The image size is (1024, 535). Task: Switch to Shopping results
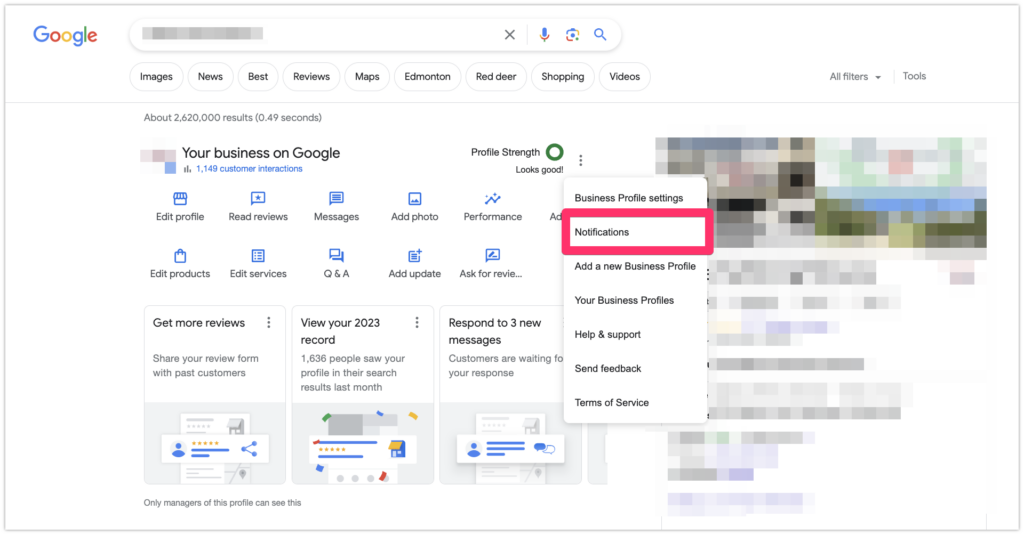[x=563, y=76]
